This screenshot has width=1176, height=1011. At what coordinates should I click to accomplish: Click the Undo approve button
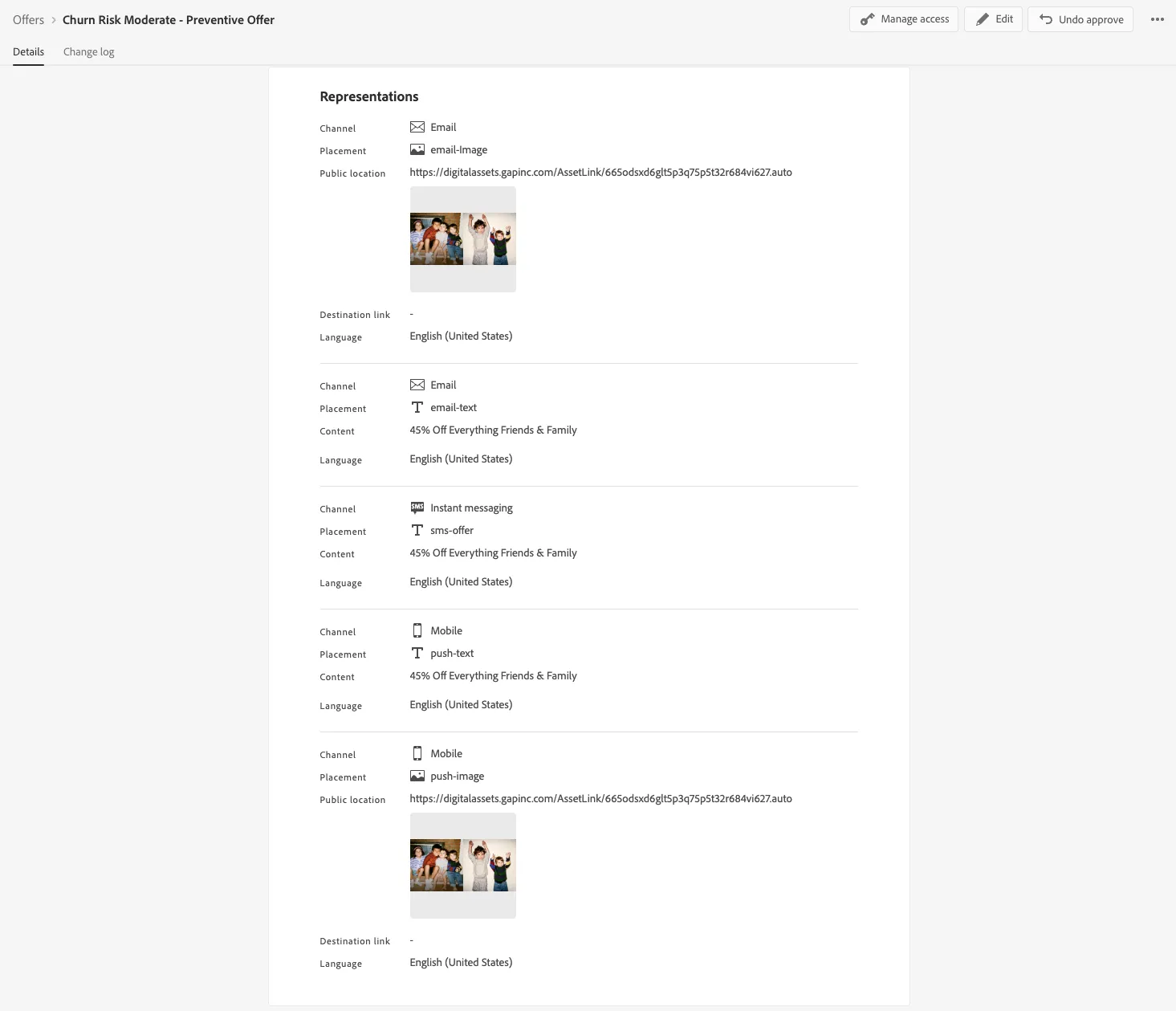(1080, 19)
